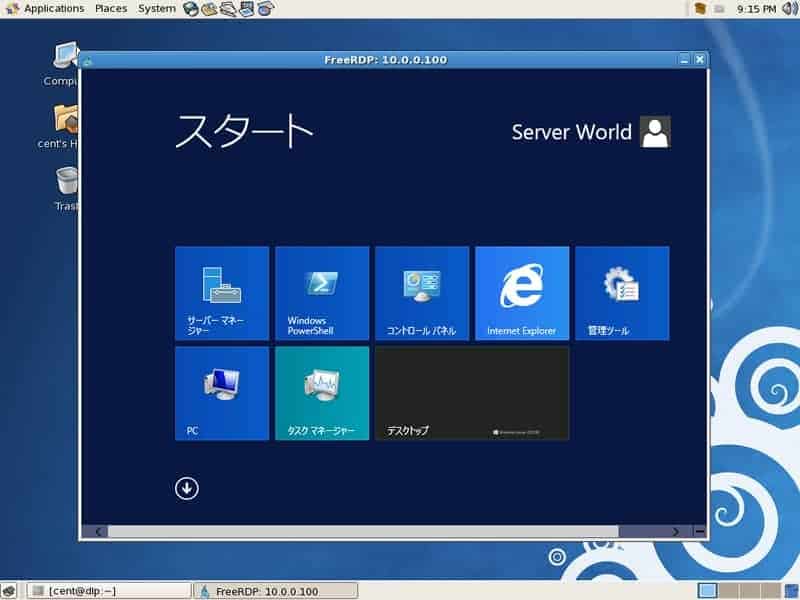Image resolution: width=800 pixels, height=600 pixels.
Task: Select the FreeRDP 10.0.0.100 taskbar button
Action: [276, 591]
